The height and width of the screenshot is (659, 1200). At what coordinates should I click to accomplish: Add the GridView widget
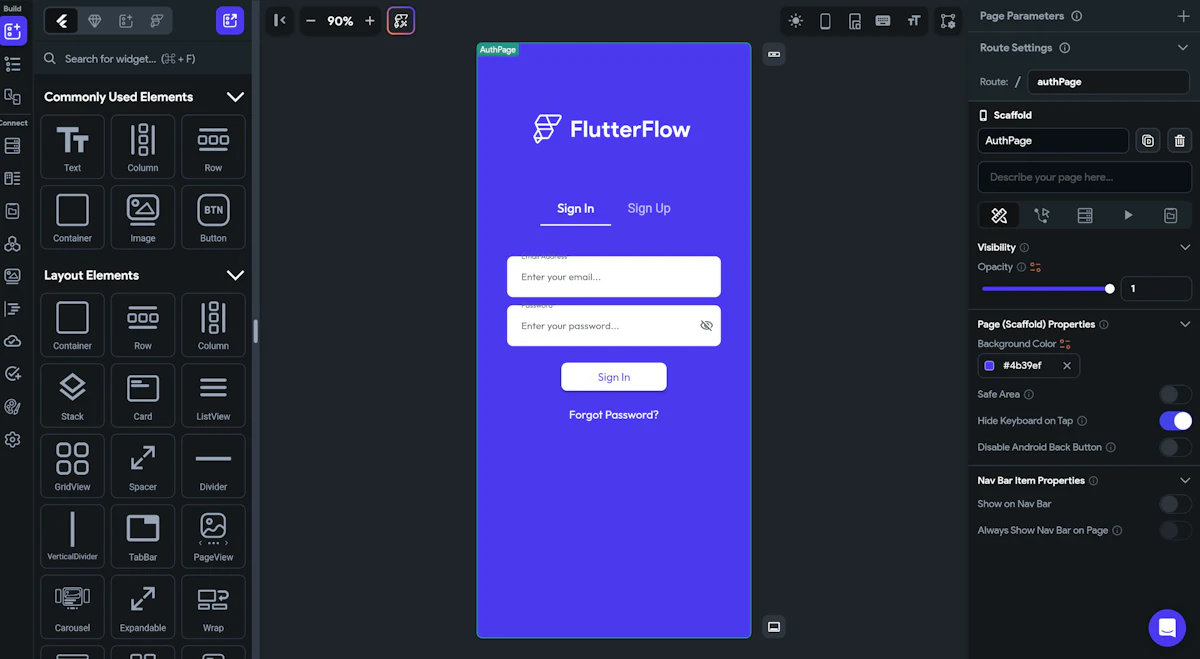[x=72, y=464]
